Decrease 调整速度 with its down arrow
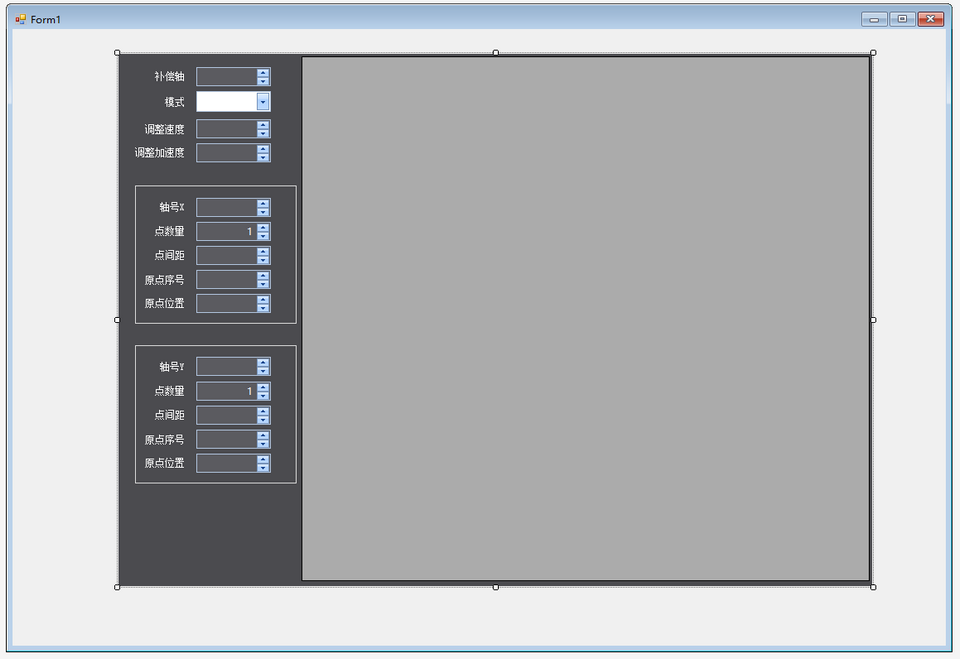The width and height of the screenshot is (960, 659). [x=263, y=133]
